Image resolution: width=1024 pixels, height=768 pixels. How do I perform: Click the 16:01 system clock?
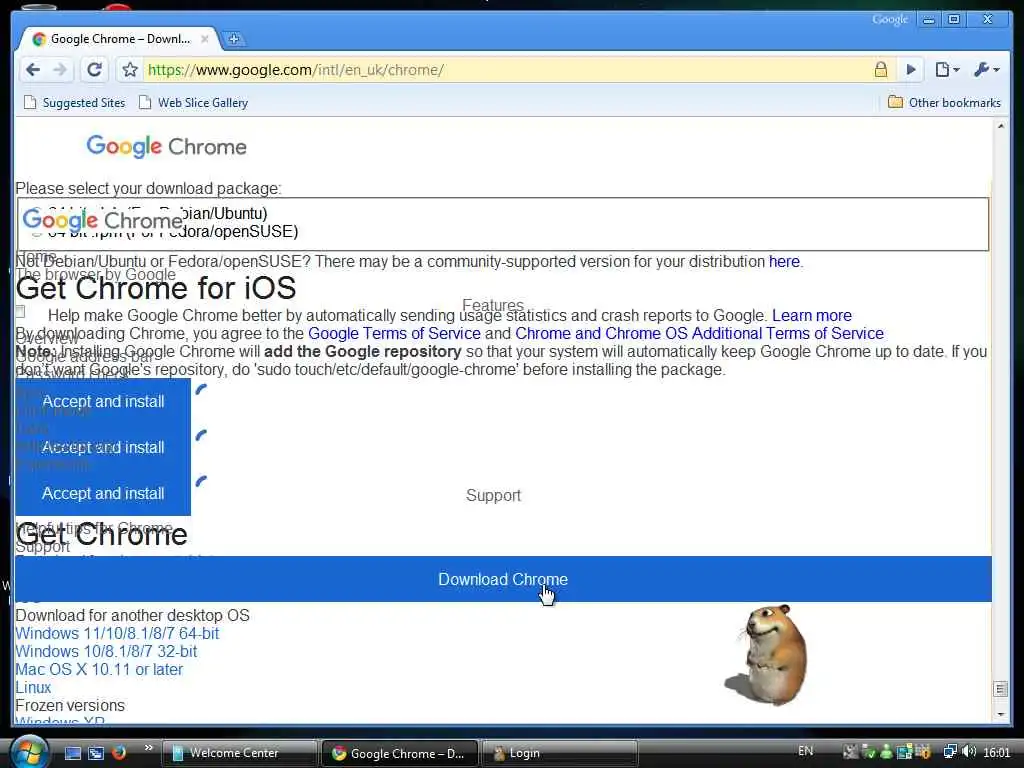pos(997,752)
